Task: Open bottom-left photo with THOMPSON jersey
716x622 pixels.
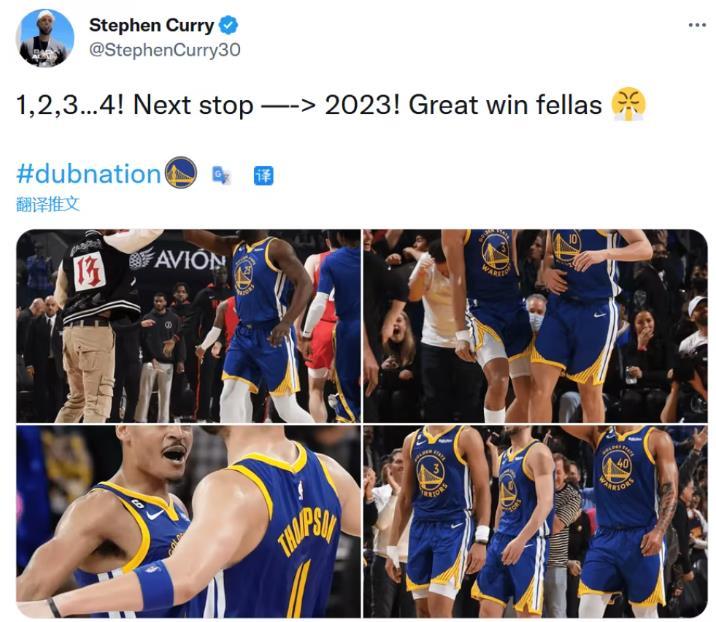Action: coord(188,522)
